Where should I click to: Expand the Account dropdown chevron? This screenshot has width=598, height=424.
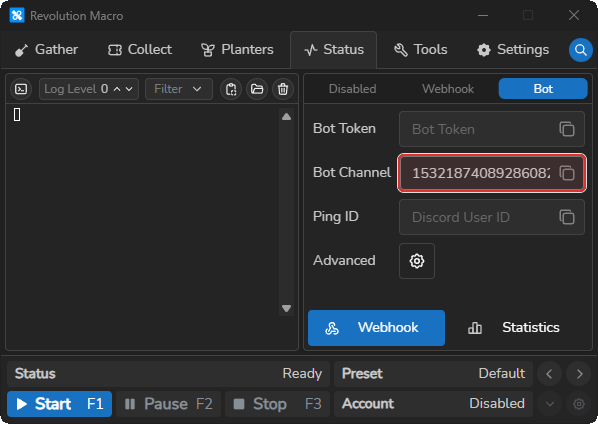[x=550, y=404]
